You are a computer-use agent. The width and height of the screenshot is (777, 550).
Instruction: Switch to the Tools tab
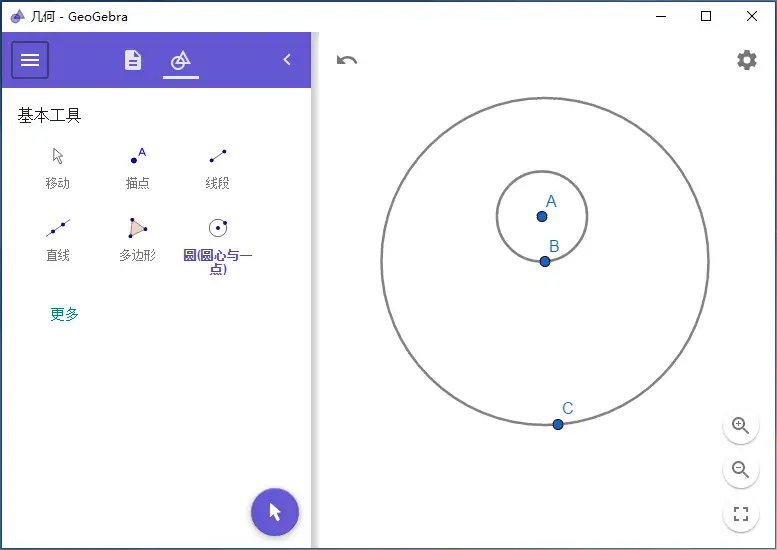[181, 61]
